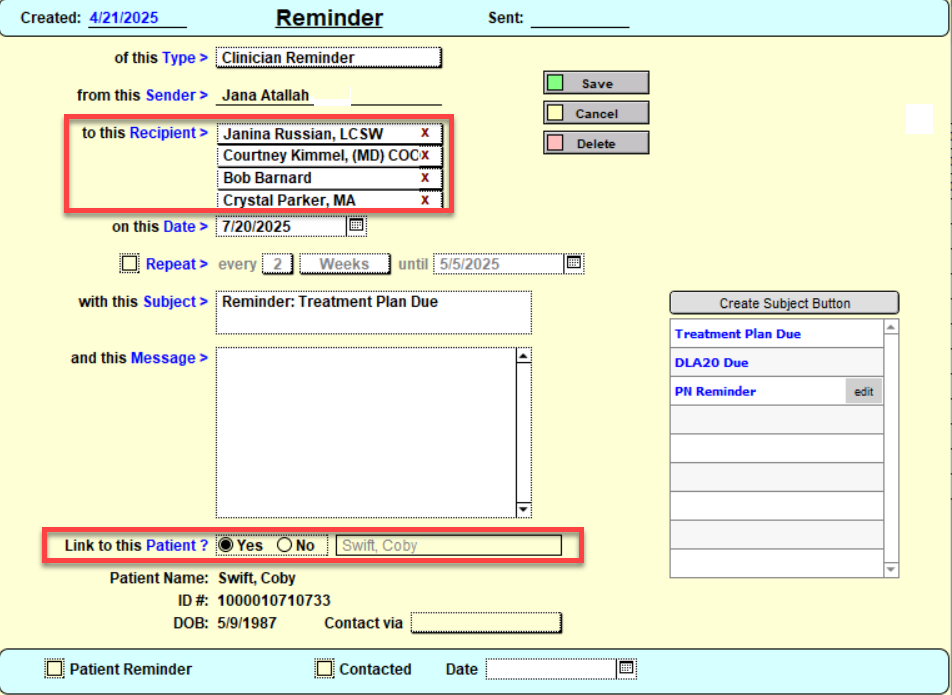Open calendar picker beside date 7/20/2025
The height and width of the screenshot is (695, 952).
[356, 227]
